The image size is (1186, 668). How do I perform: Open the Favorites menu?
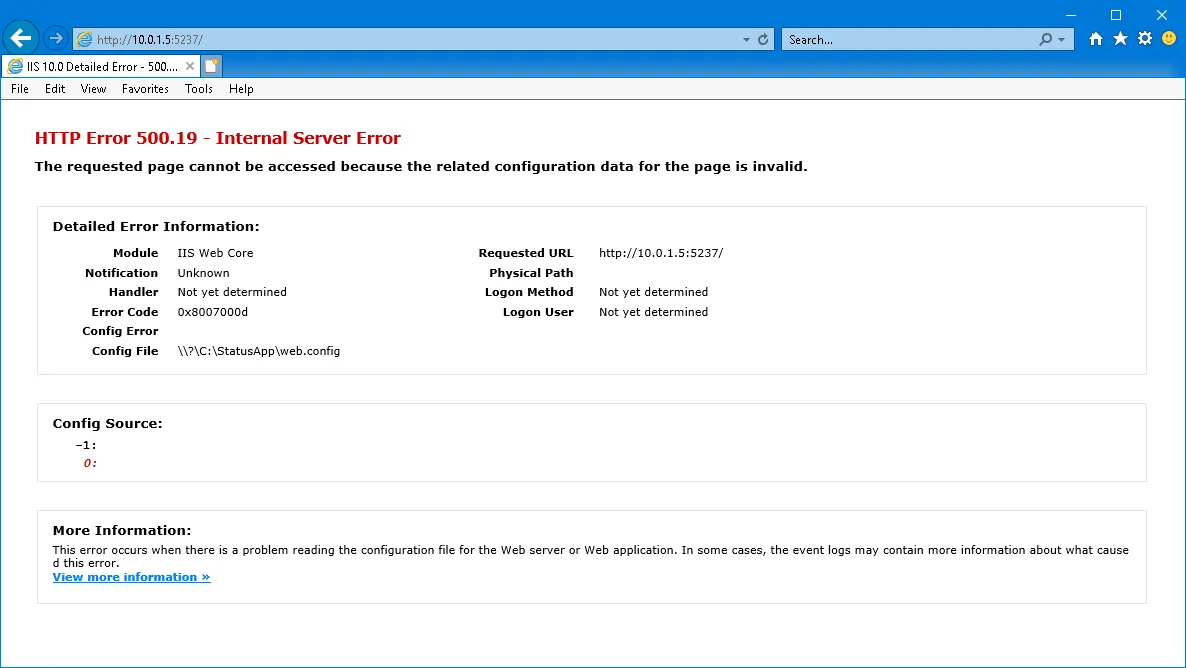[145, 89]
